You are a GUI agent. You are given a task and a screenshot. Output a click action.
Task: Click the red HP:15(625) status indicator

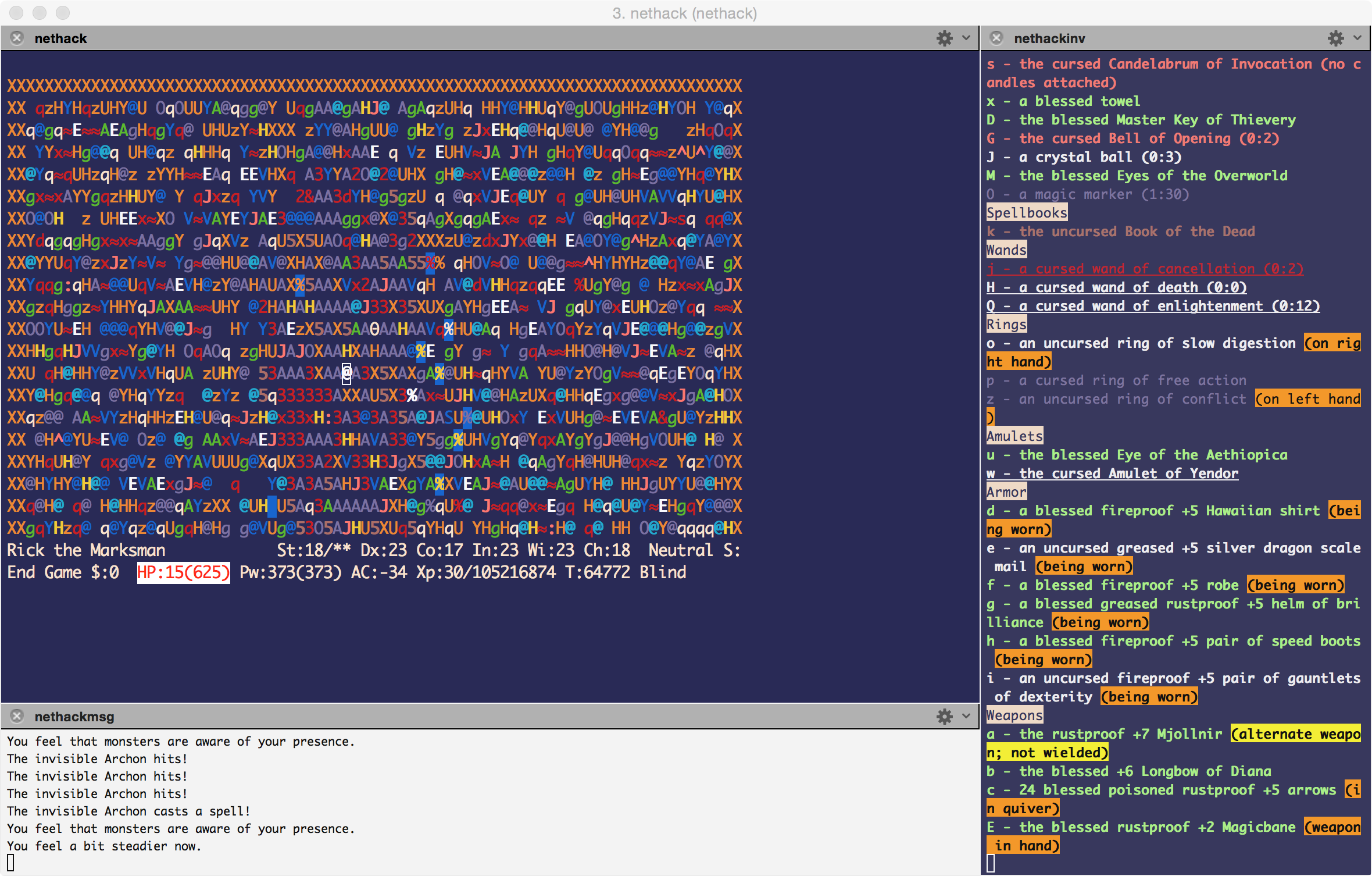coord(183,572)
